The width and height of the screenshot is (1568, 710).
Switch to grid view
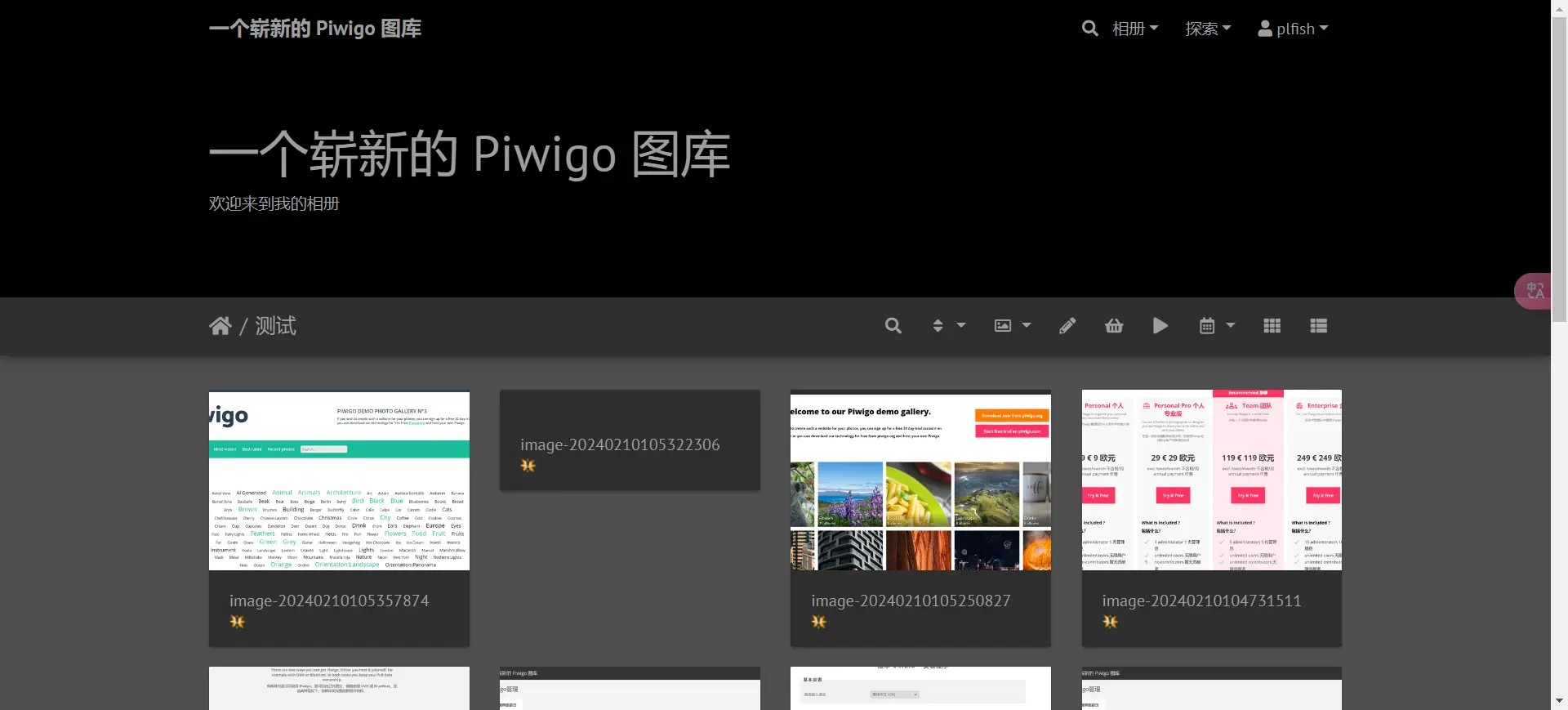click(1272, 326)
